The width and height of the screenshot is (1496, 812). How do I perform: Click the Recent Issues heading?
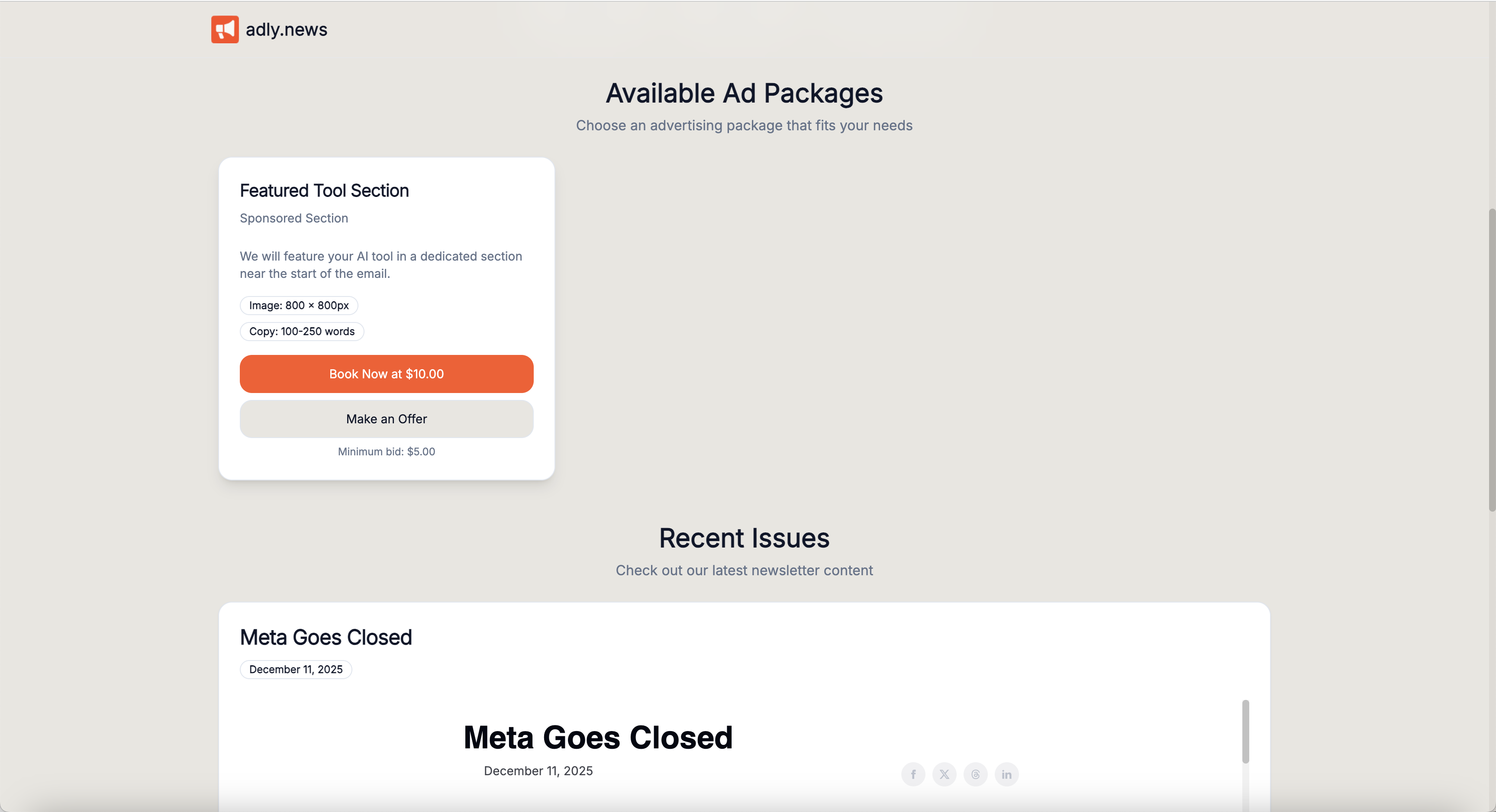[744, 538]
